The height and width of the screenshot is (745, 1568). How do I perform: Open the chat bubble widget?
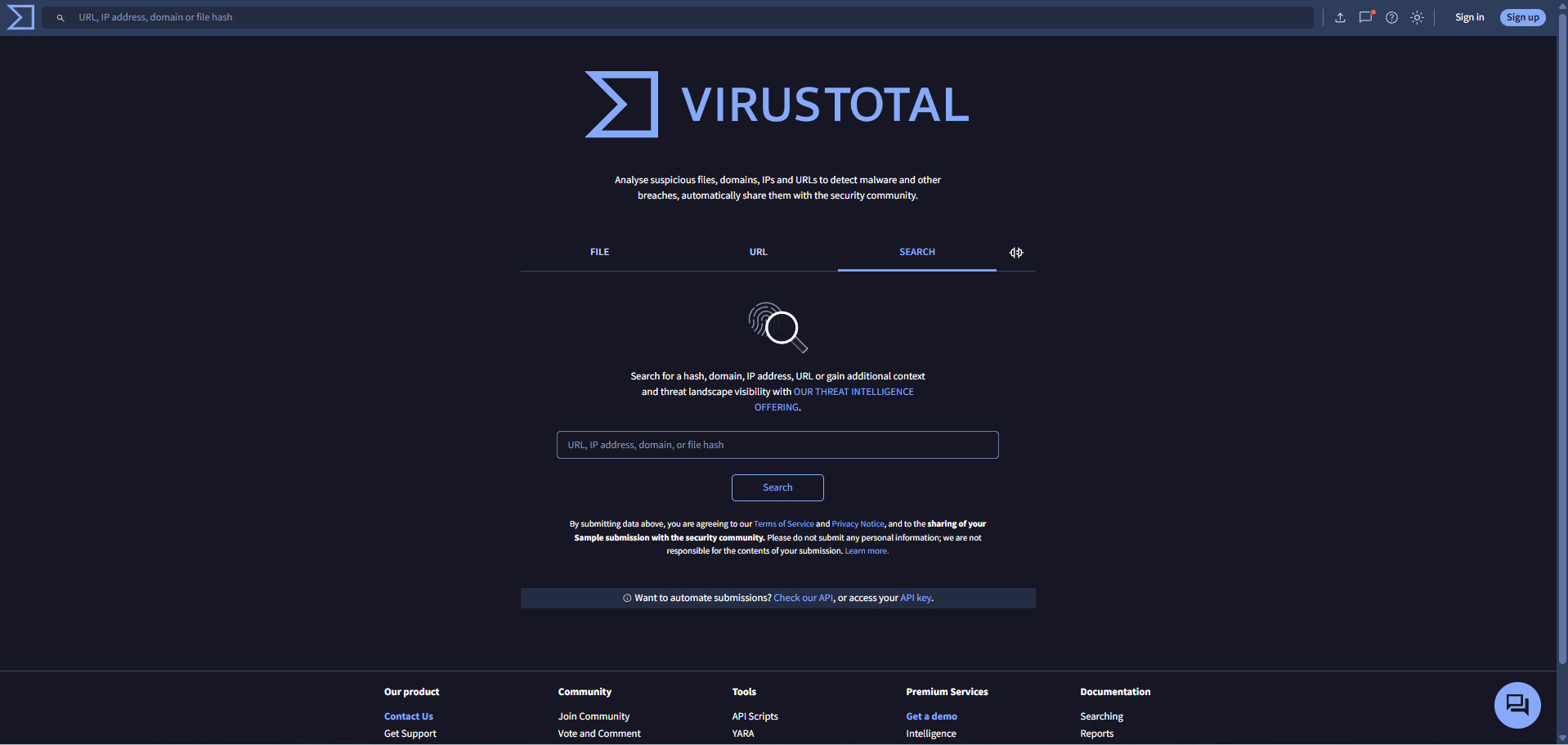1517,705
